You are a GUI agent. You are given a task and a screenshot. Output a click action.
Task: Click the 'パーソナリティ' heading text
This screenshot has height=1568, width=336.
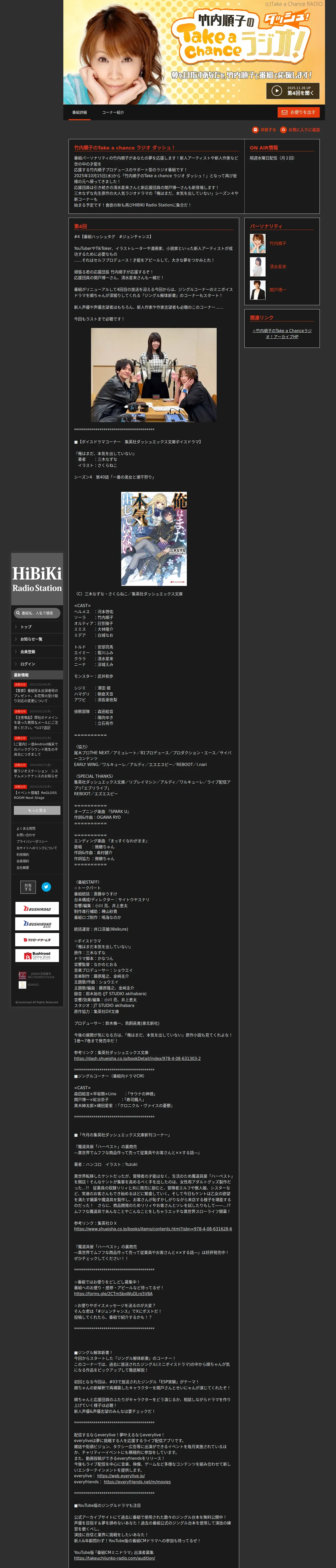(x=266, y=226)
